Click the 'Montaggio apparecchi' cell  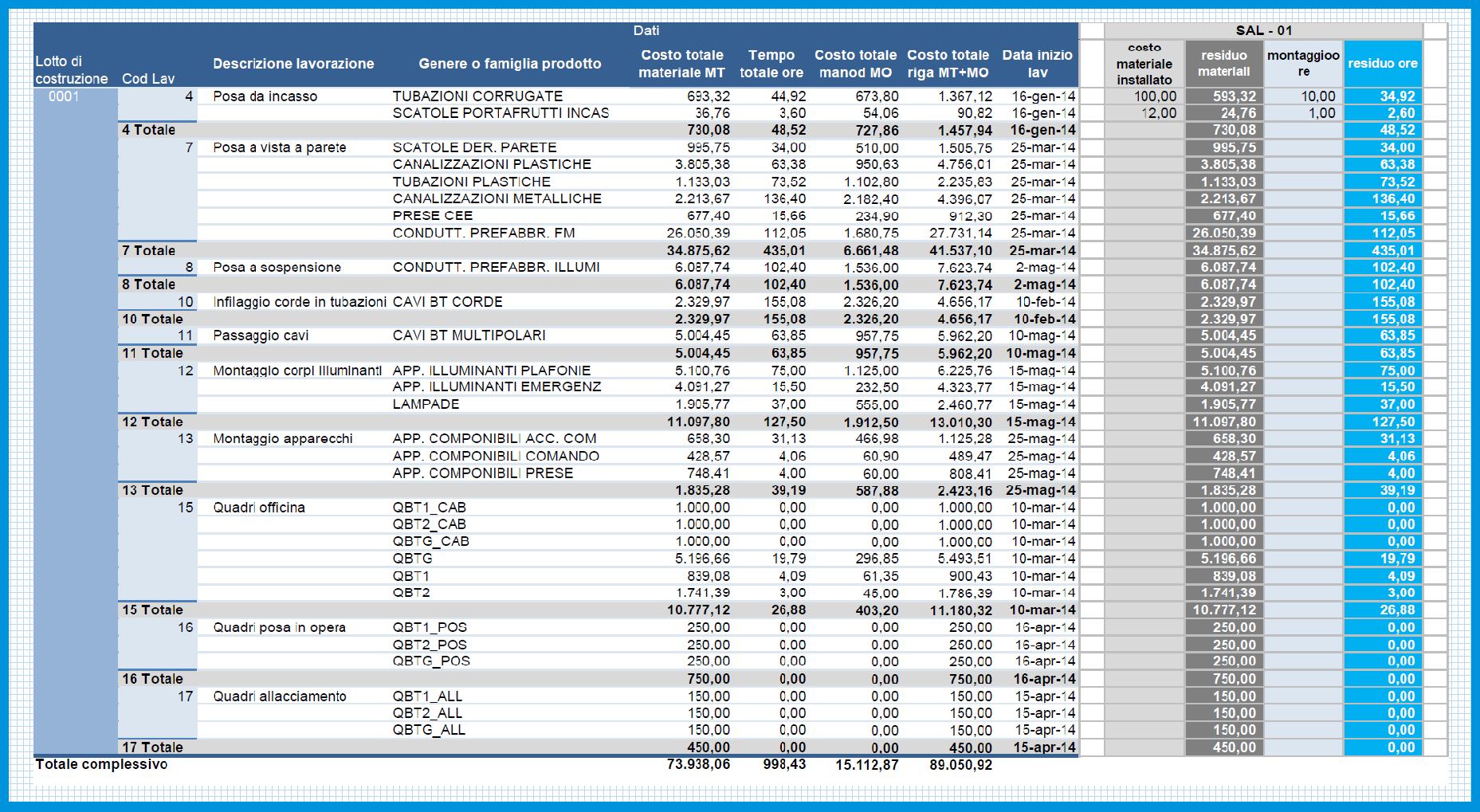pyautogui.click(x=283, y=438)
